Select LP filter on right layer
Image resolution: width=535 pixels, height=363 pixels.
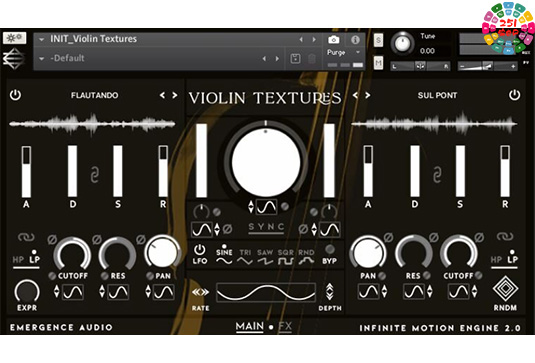point(512,259)
